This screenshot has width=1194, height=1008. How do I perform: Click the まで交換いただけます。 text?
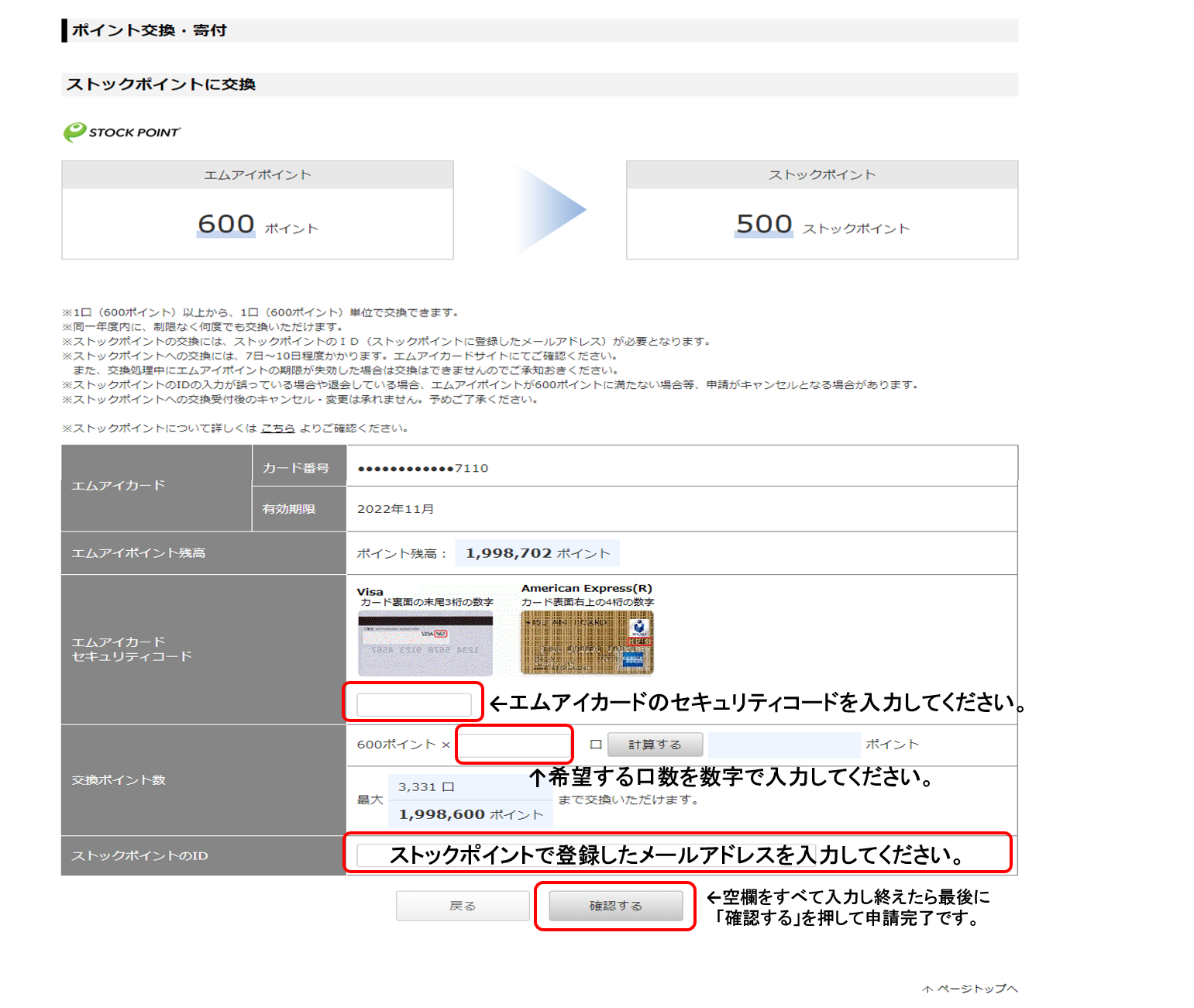click(629, 800)
